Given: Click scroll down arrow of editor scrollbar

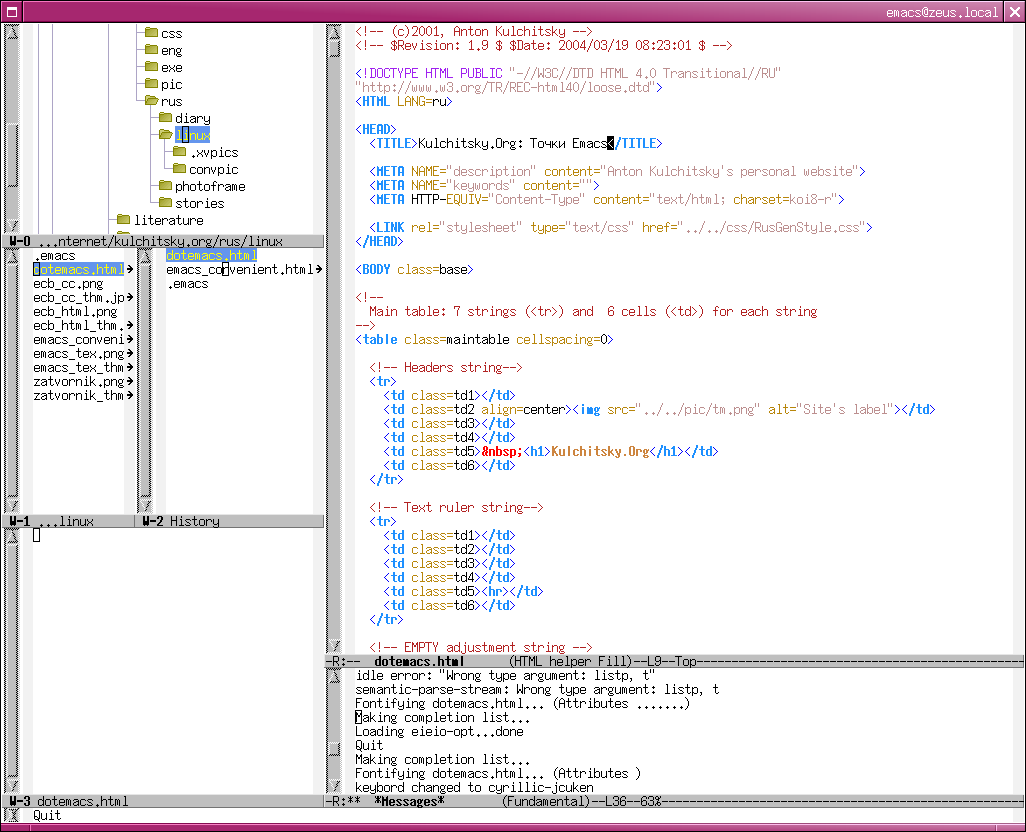Looking at the screenshot, I should click(336, 645).
